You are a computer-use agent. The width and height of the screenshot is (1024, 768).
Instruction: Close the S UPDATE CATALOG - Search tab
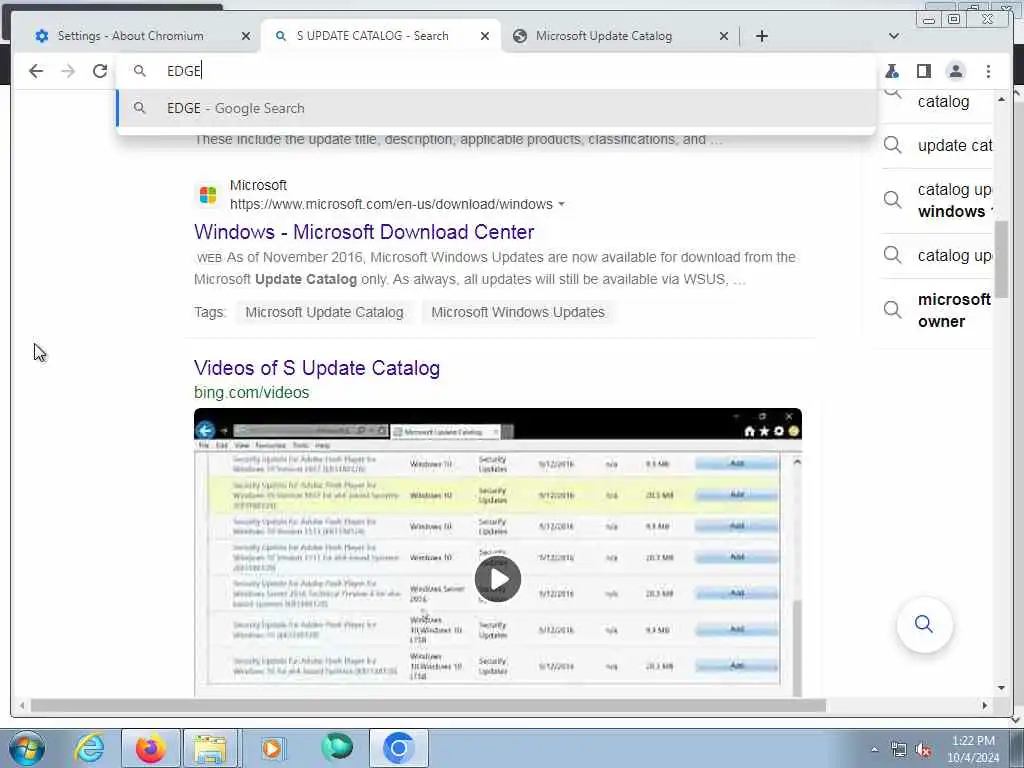click(485, 36)
